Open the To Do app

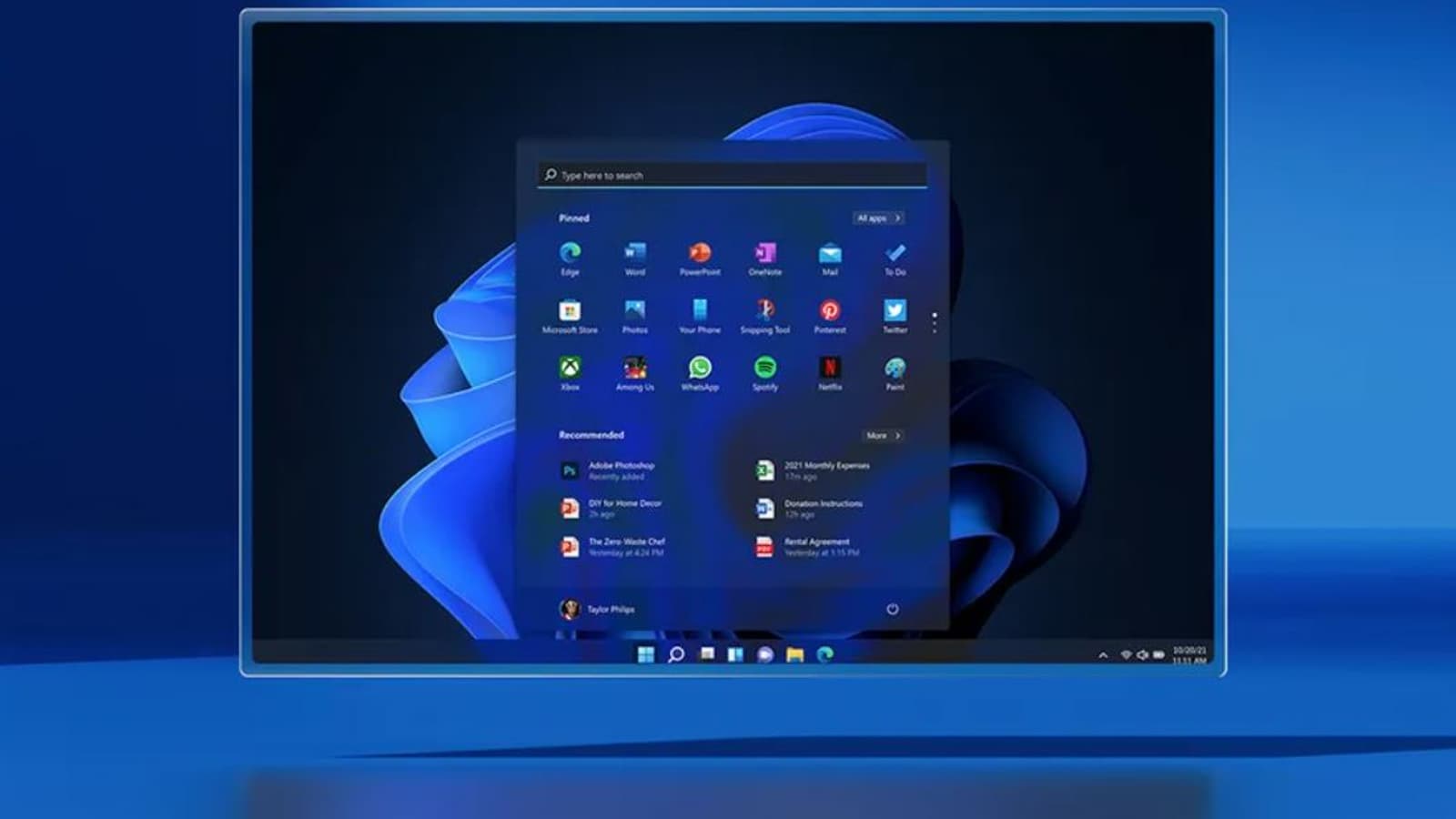click(895, 258)
